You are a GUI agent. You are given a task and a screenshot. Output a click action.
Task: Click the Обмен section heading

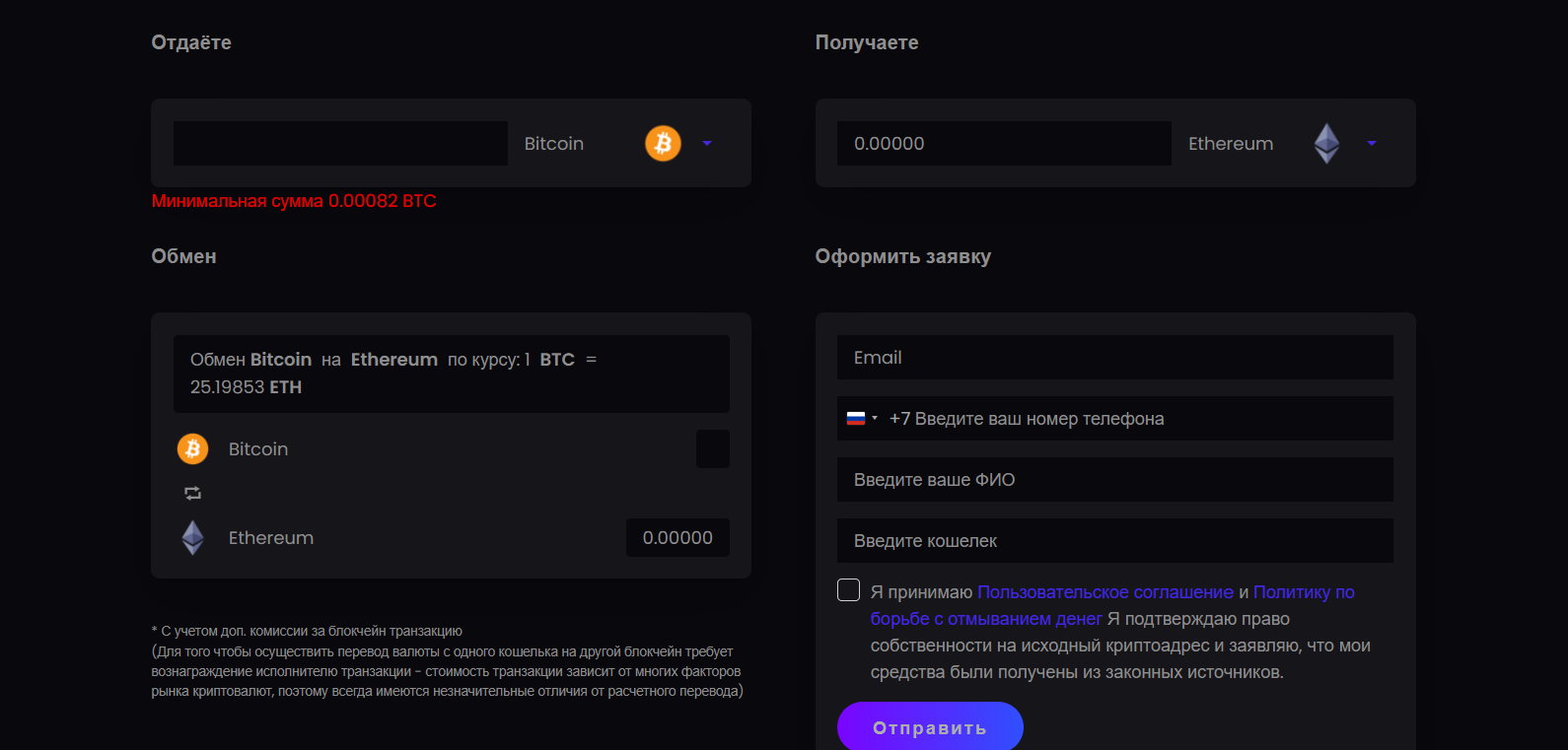(183, 256)
